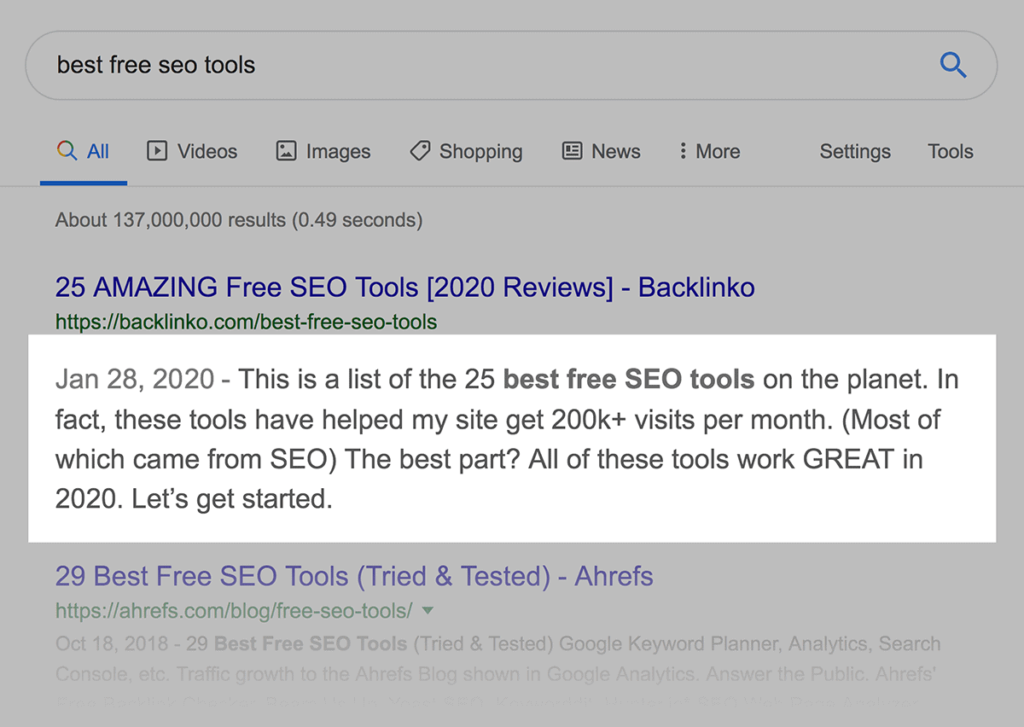Open the Tools search options
Viewport: 1024px width, 727px height.
949,152
